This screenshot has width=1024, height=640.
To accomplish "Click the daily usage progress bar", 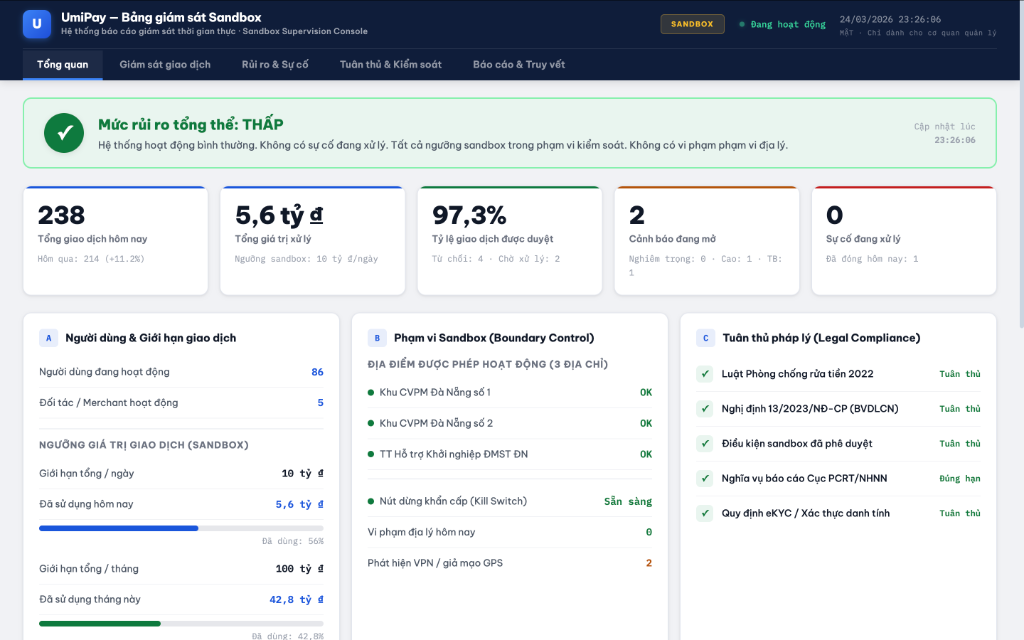I will [x=181, y=528].
